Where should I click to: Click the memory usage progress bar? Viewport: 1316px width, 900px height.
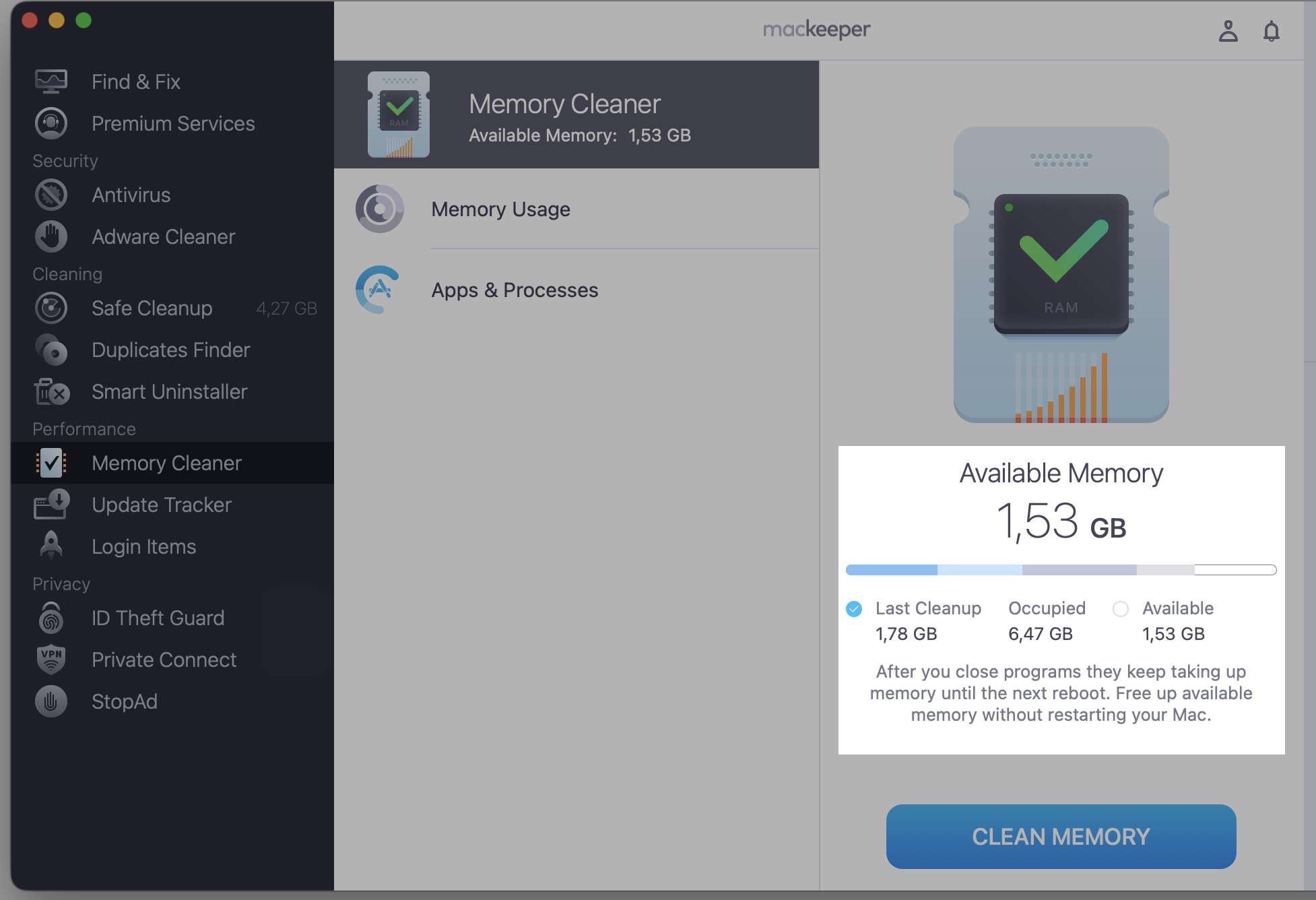coord(1061,570)
